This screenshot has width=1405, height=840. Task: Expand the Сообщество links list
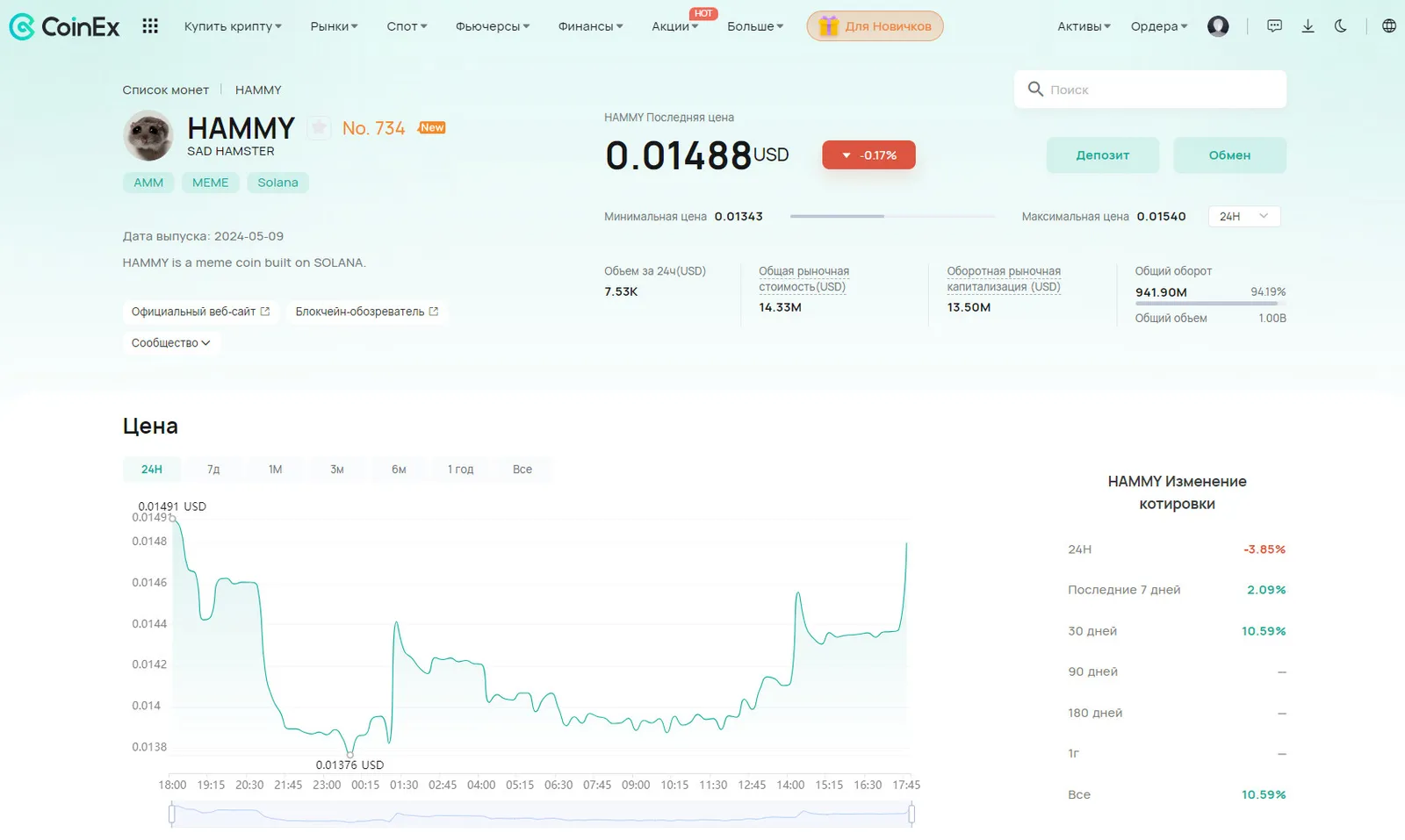(x=170, y=342)
